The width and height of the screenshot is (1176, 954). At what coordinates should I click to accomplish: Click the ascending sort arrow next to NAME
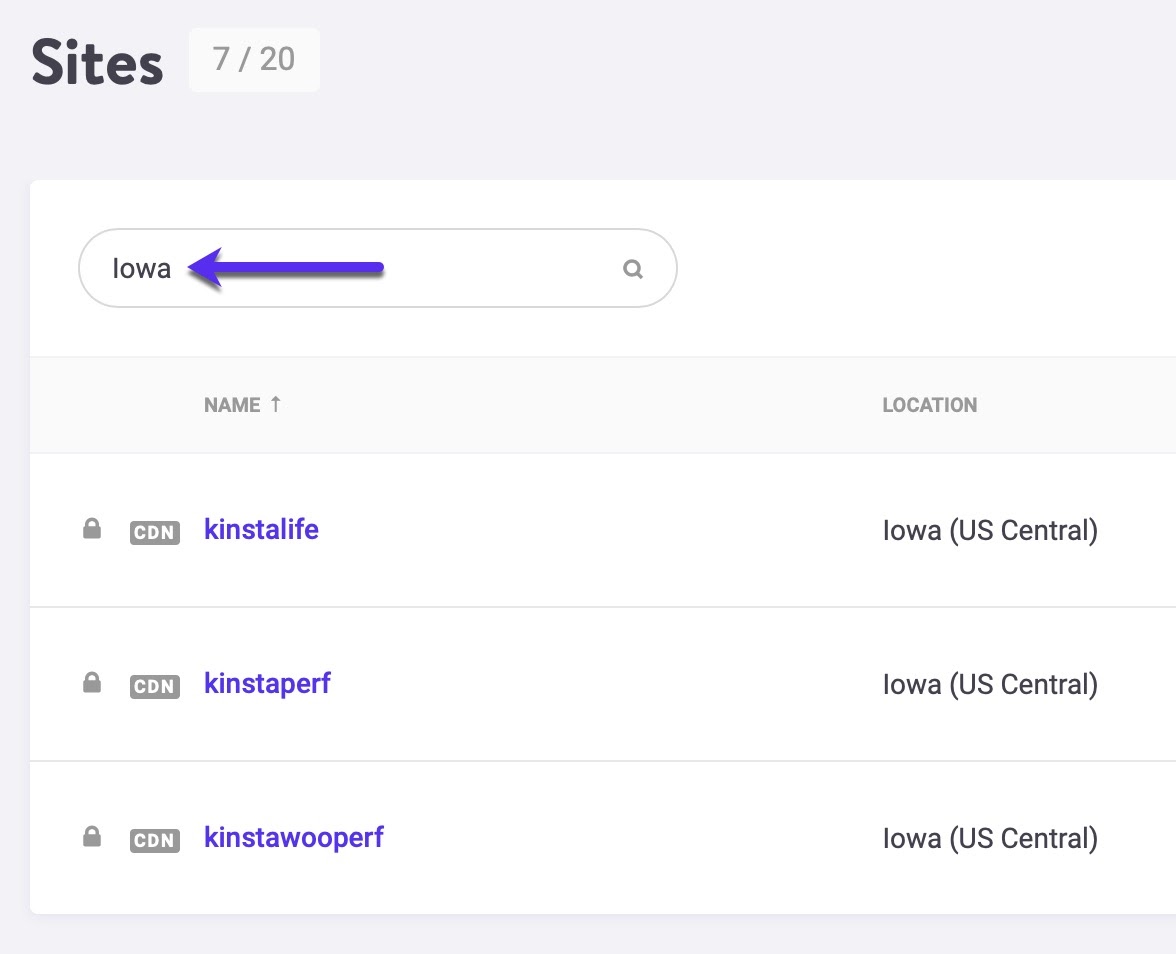(x=274, y=404)
